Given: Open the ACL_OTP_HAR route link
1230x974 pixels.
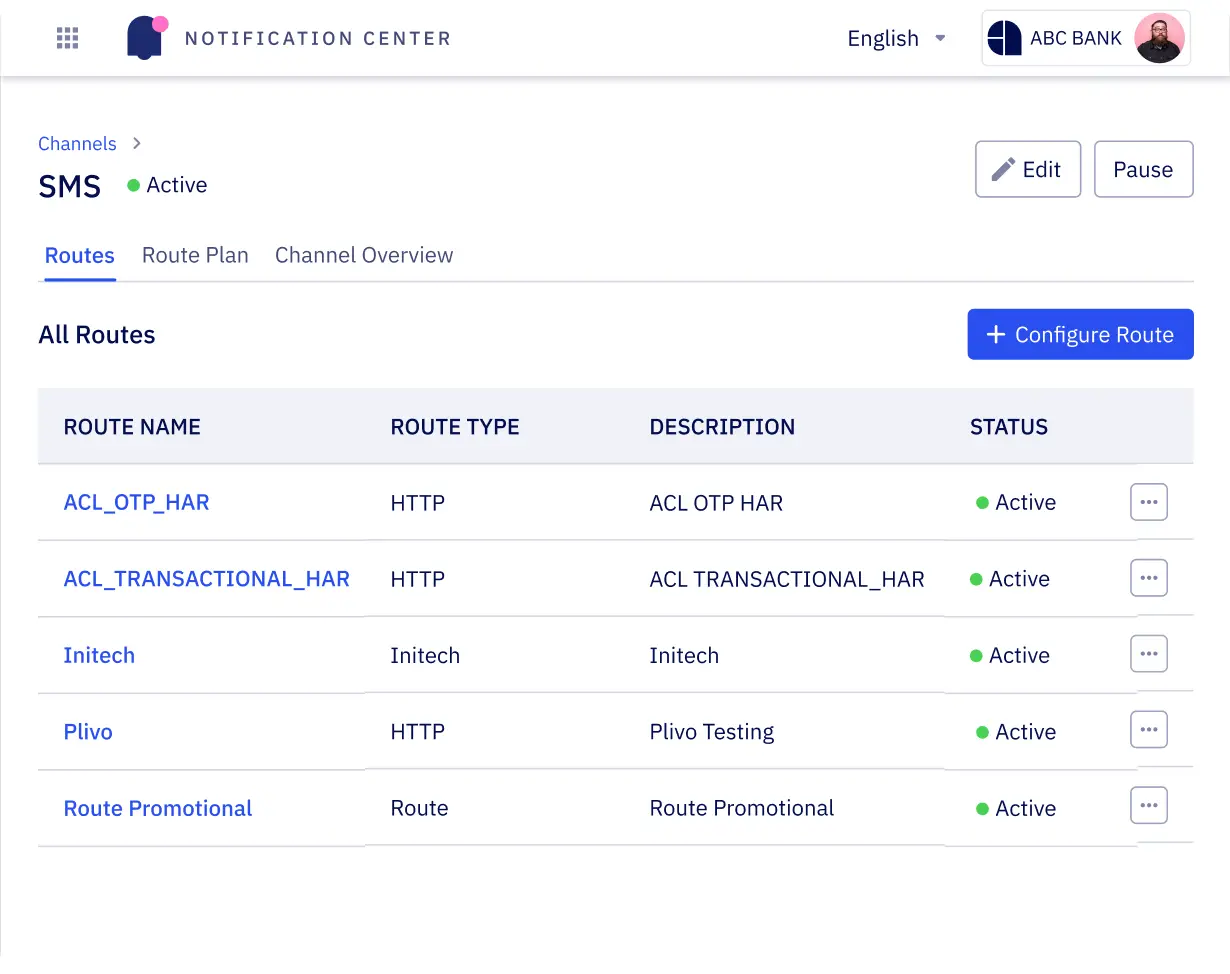Looking at the screenshot, I should (136, 502).
